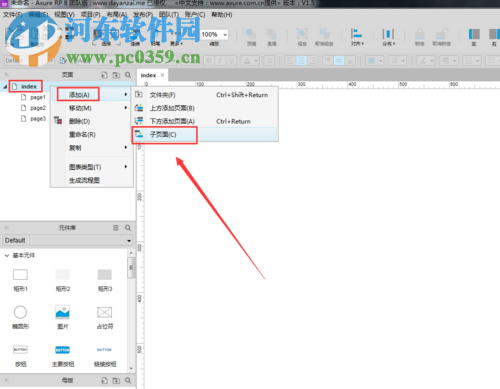Open the fill color picker
This screenshot has width=500, height=389.
[374, 61]
